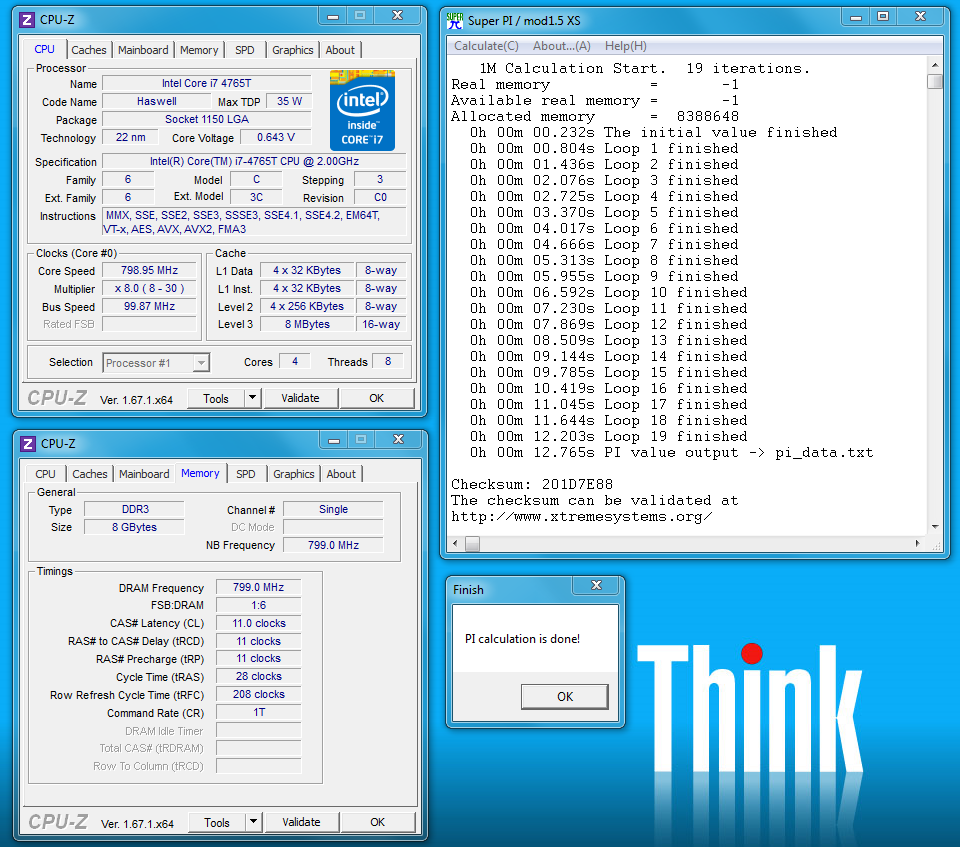Click Super PI vertical scrollbar down arrow

934,527
